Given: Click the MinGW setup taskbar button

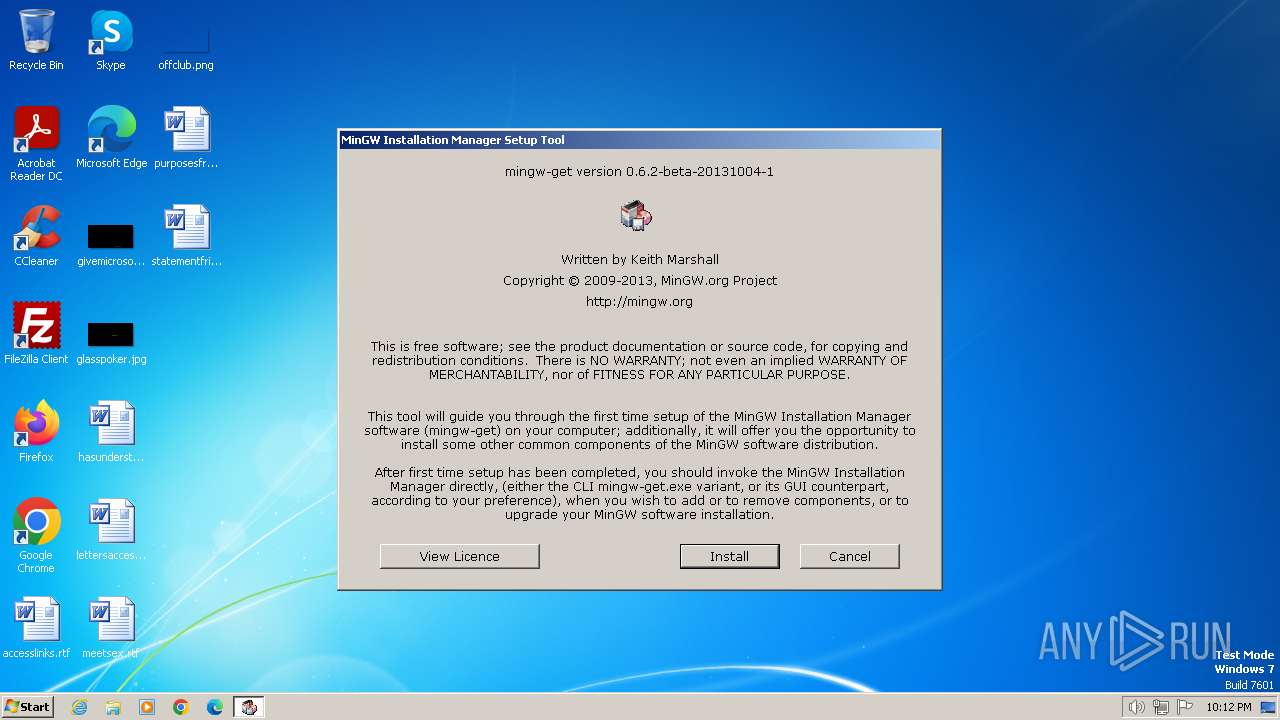Looking at the screenshot, I should click(x=249, y=707).
